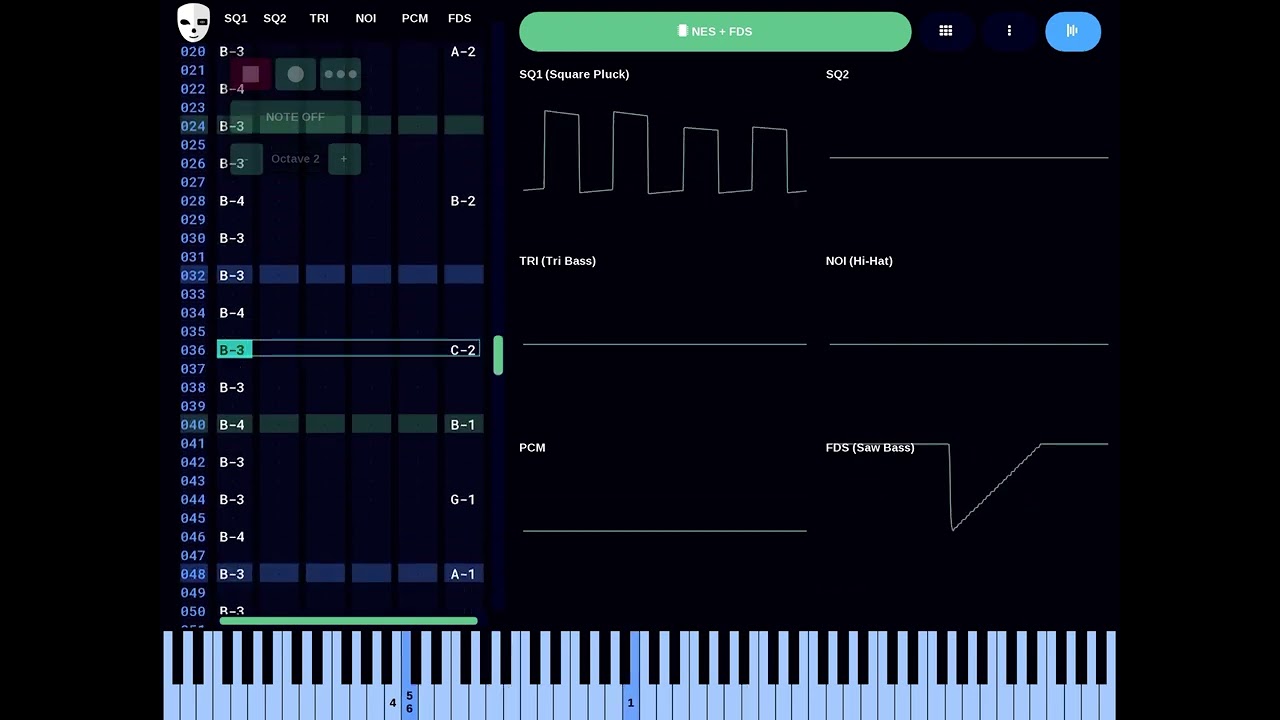Screen dimensions: 1280x720
Task: Select the B-3 note in row 020
Action: [232, 52]
